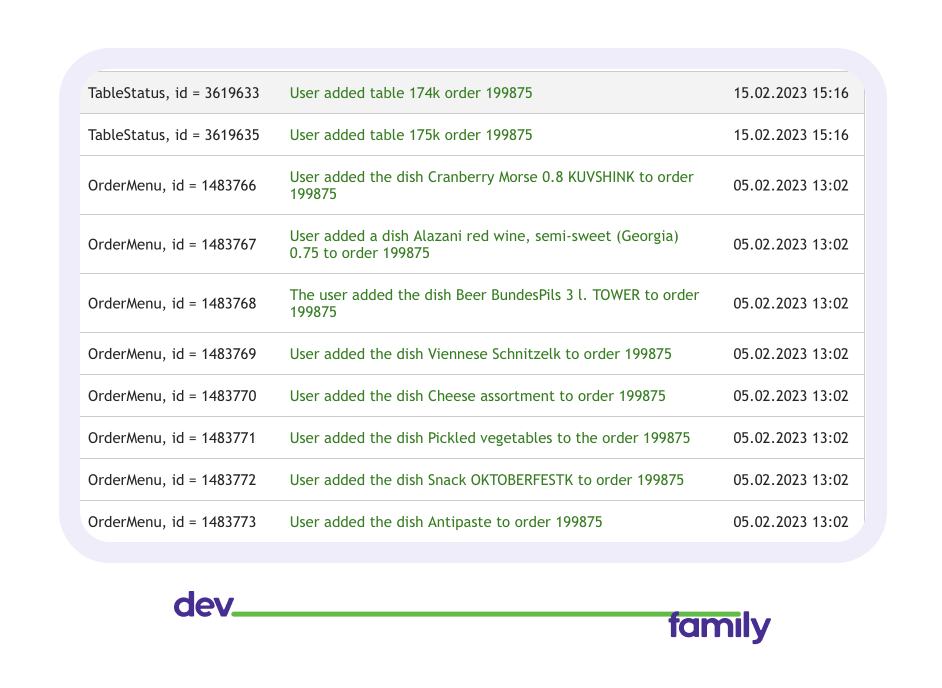This screenshot has width=942, height=688.
Task: Select OrderMenu, id = 1483770 cell
Action: (x=172, y=396)
